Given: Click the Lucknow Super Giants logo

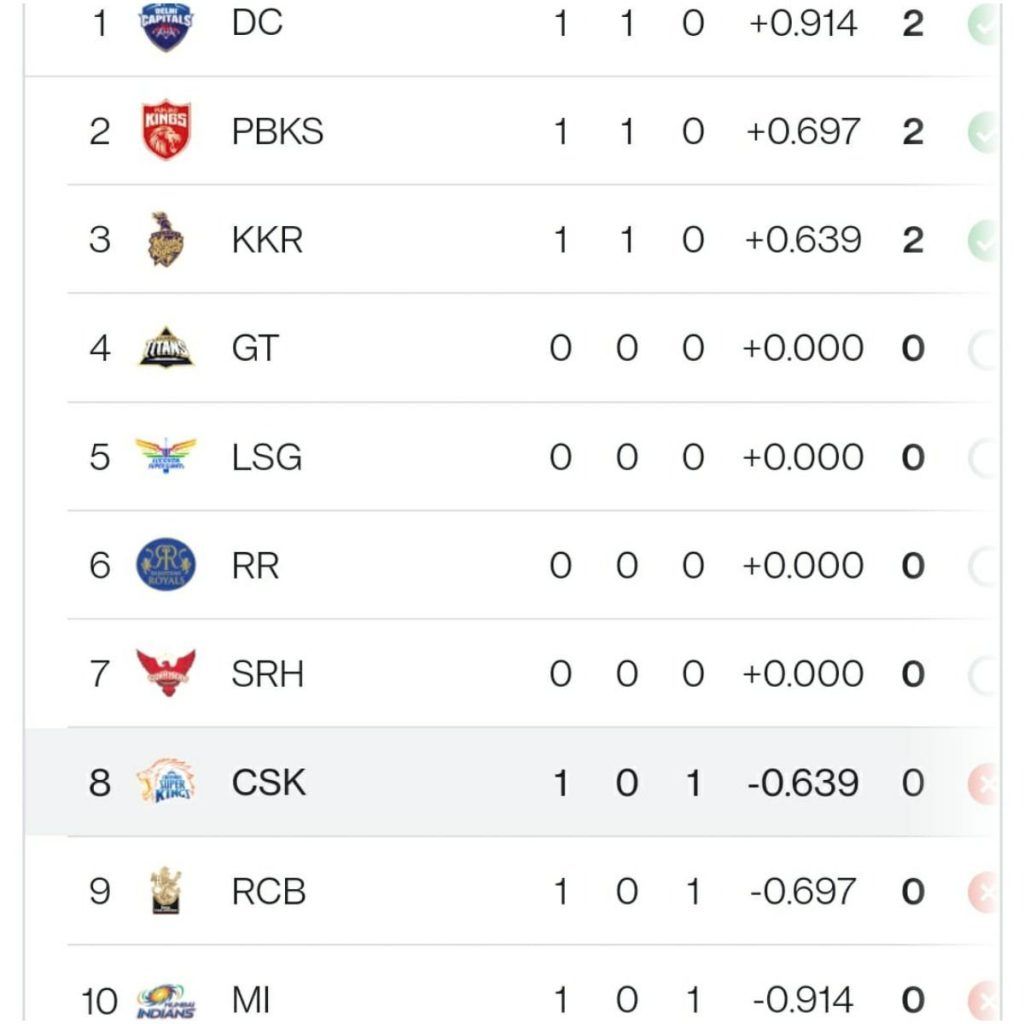Looking at the screenshot, I should pos(165,457).
